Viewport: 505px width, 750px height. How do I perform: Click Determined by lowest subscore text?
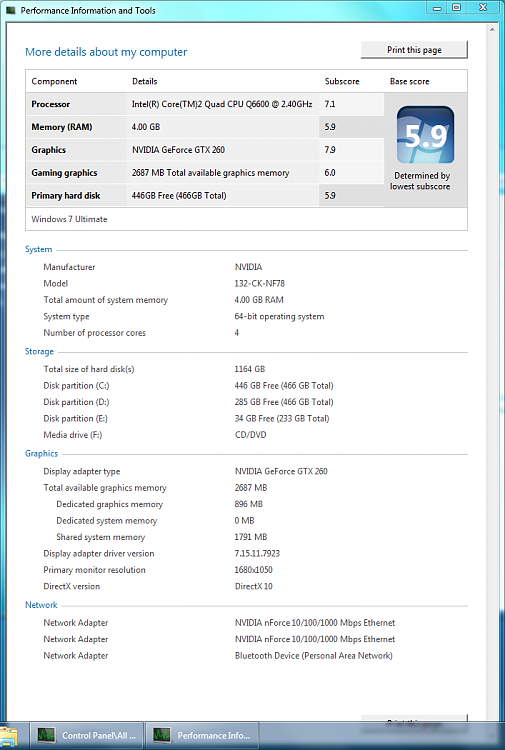coord(420,181)
